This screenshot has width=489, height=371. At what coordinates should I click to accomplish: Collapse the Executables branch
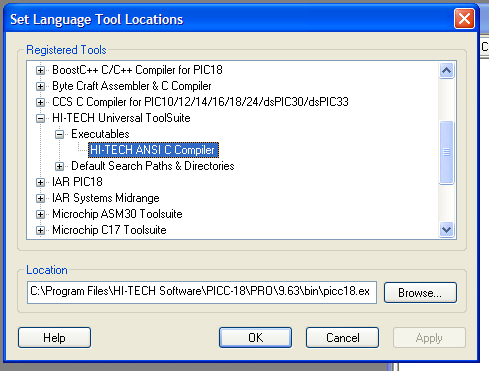click(59, 134)
